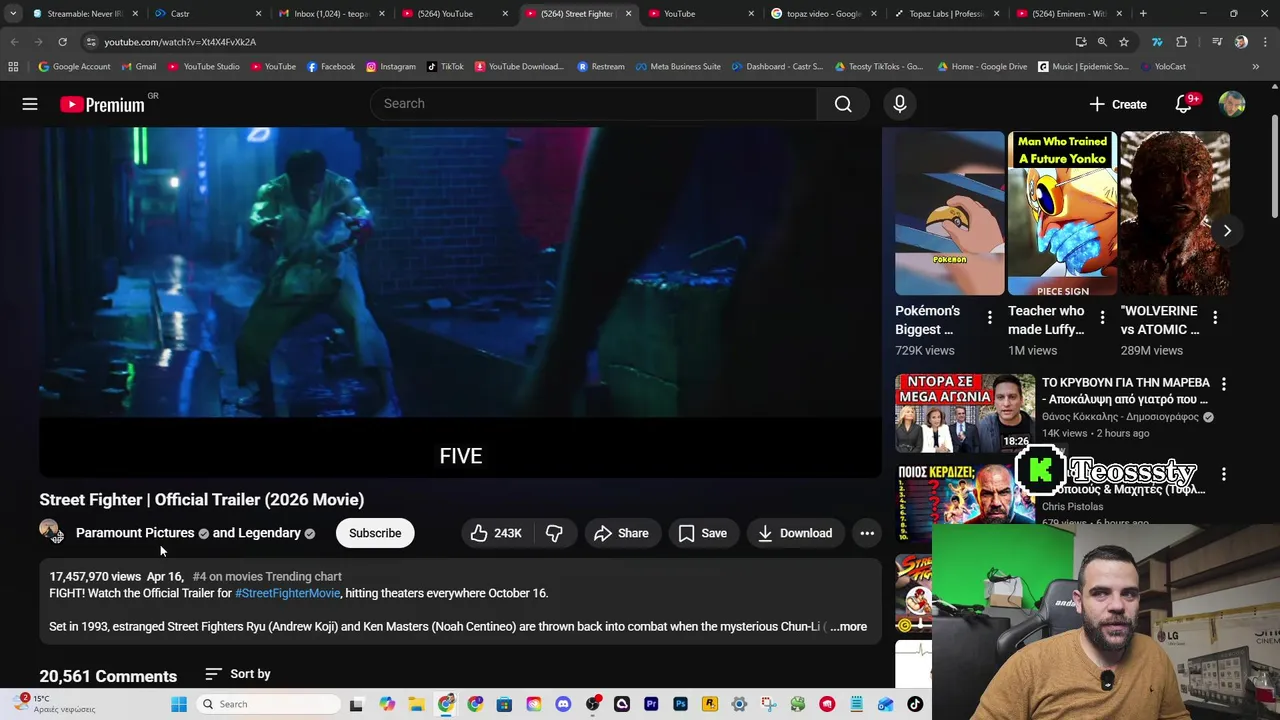Open the notifications bell
The height and width of the screenshot is (720, 1280).
(1183, 104)
